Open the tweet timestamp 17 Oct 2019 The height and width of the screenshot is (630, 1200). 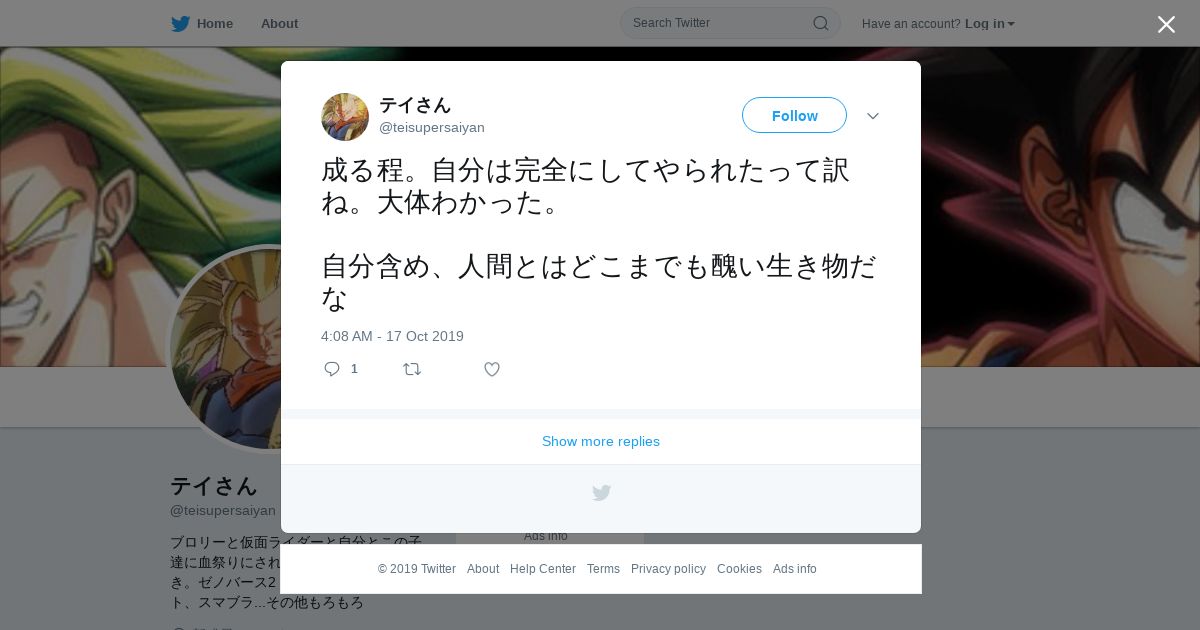[x=392, y=336]
